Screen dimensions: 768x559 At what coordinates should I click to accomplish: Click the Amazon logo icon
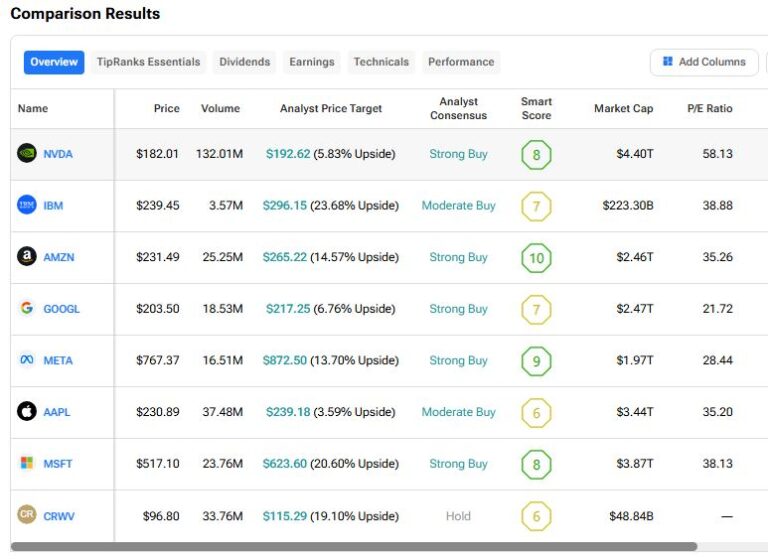tap(27, 257)
